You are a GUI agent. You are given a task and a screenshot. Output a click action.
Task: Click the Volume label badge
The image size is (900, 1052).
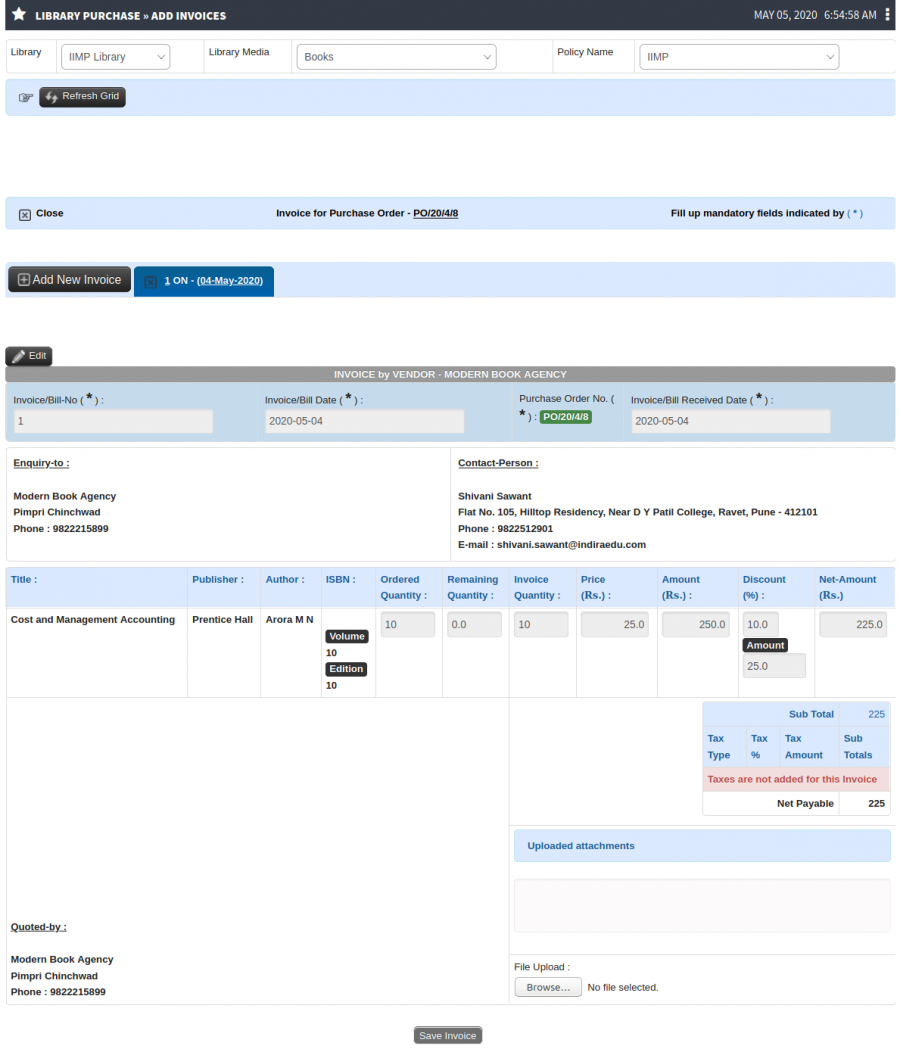[347, 636]
